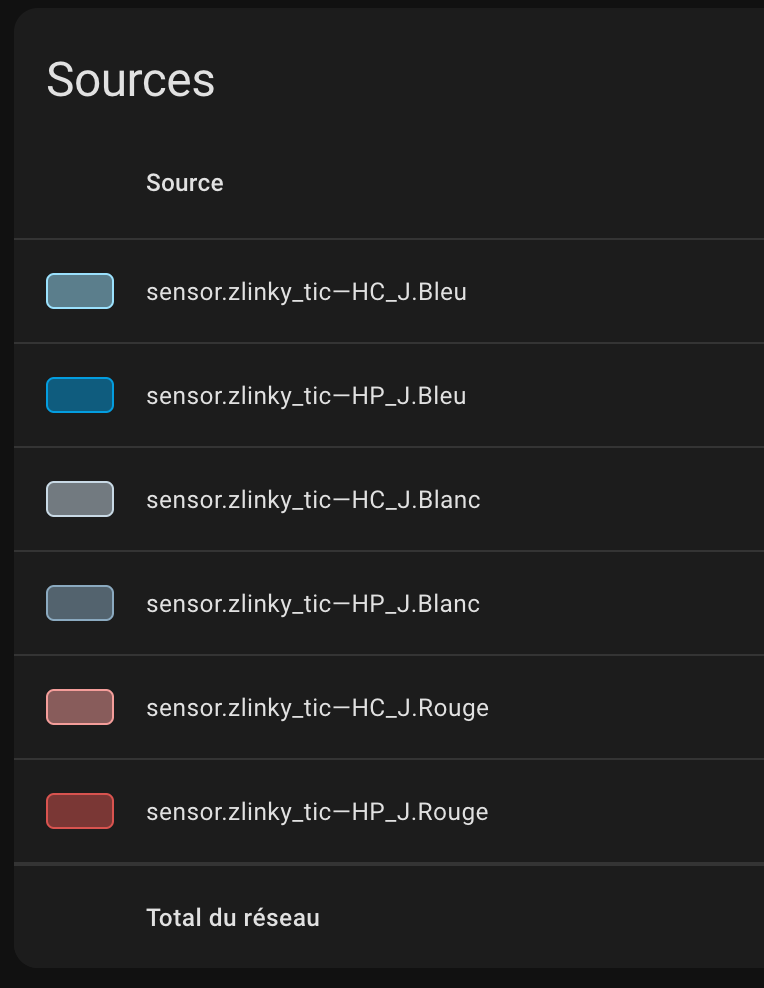
Task: Click the slate HP_J.Blanc color swatch
Action: pos(80,603)
